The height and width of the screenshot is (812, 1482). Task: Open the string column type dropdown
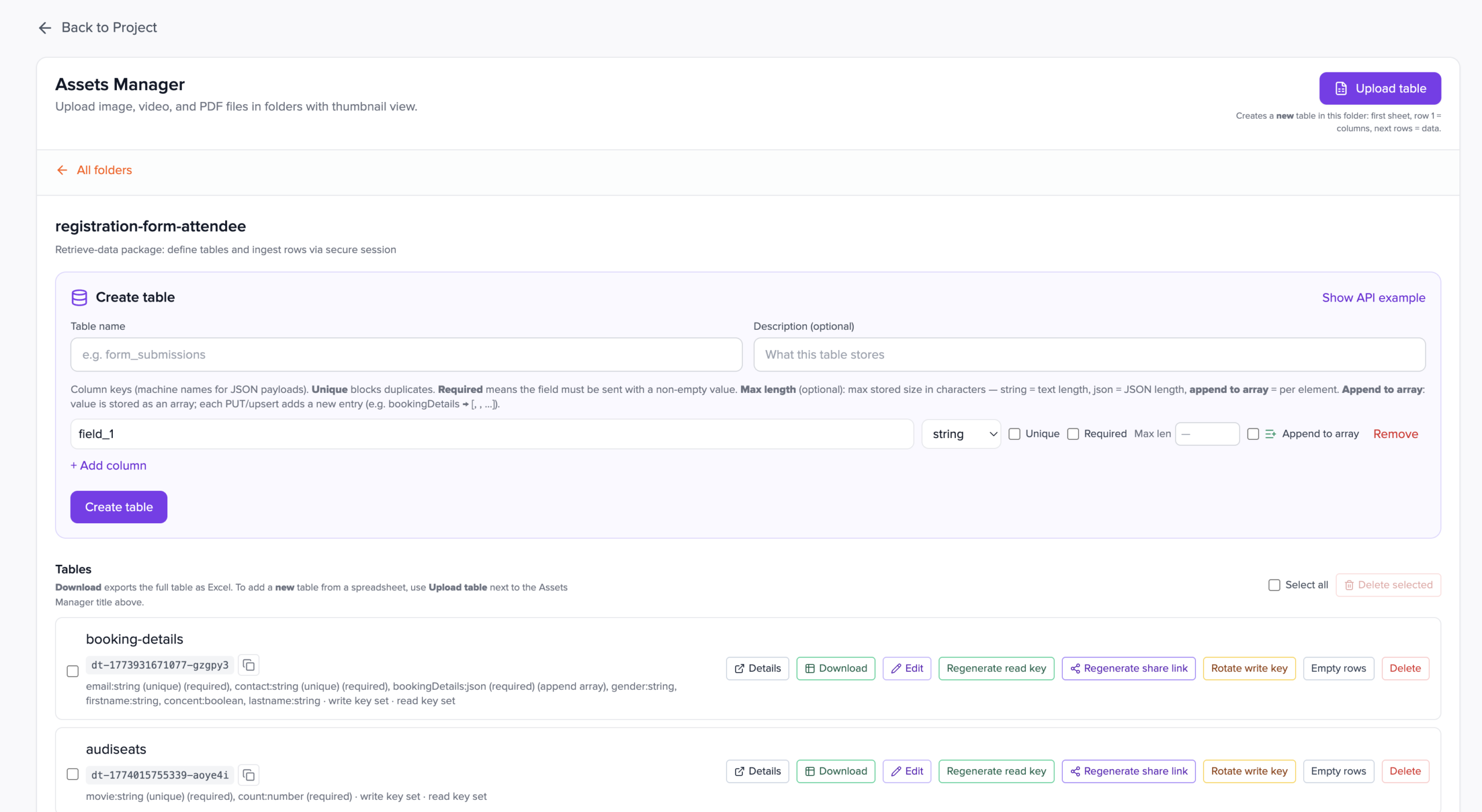[961, 434]
